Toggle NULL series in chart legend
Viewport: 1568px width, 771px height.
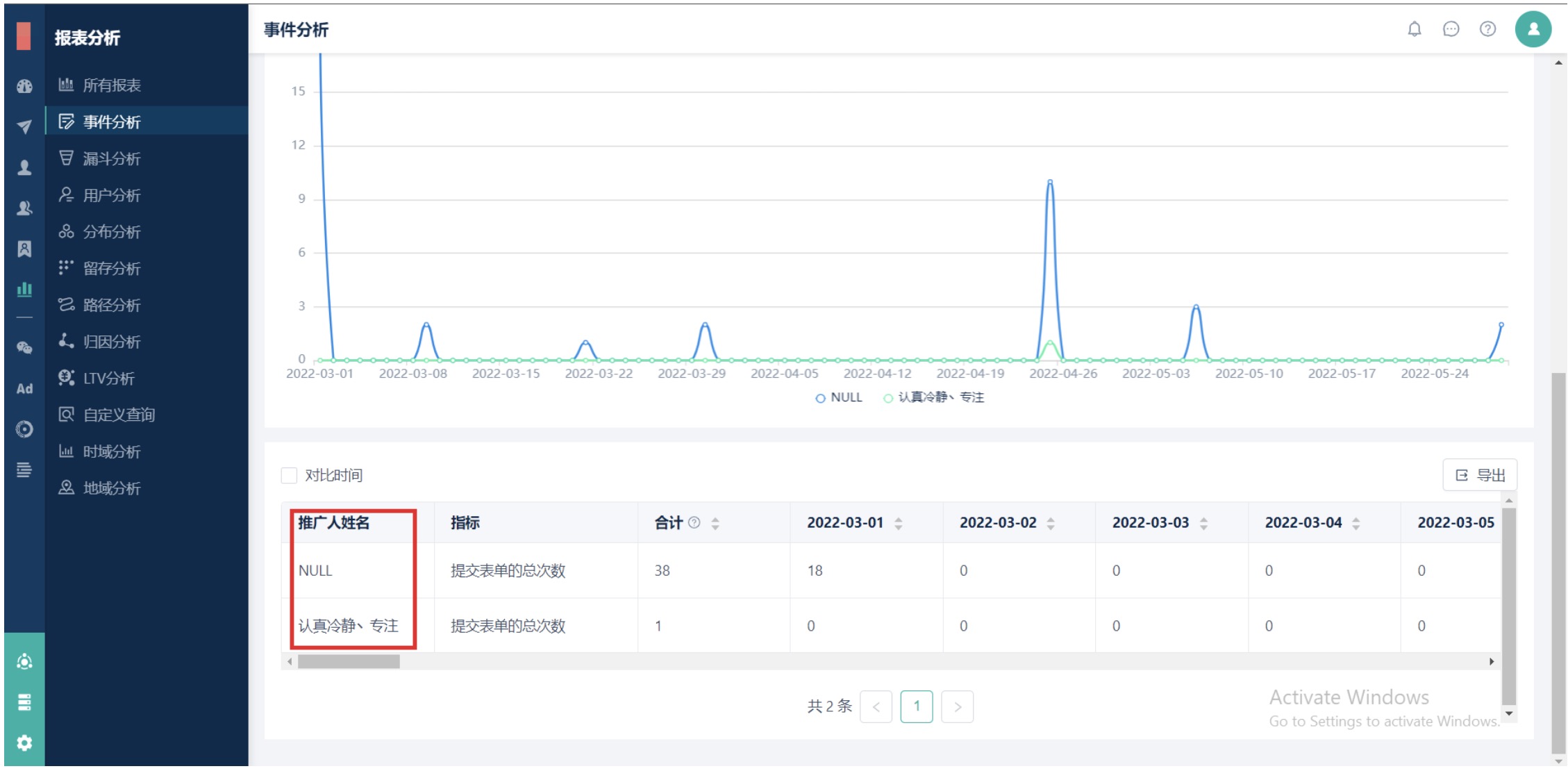tap(838, 397)
